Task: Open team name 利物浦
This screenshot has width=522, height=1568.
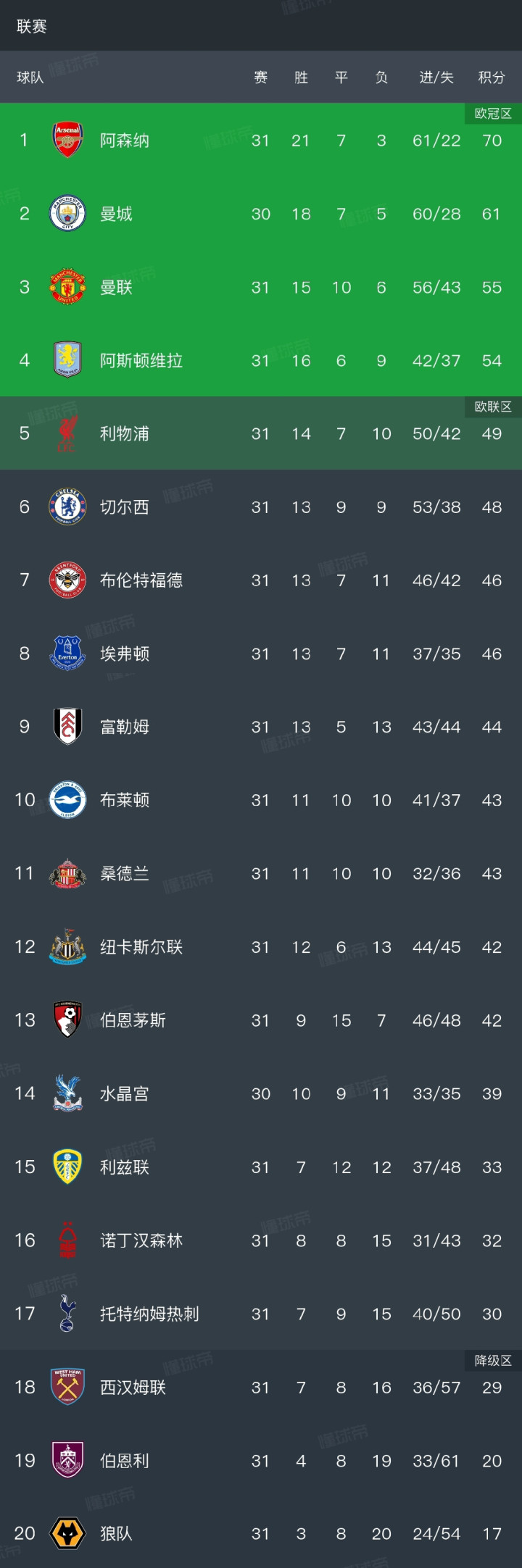Action: pos(125,433)
